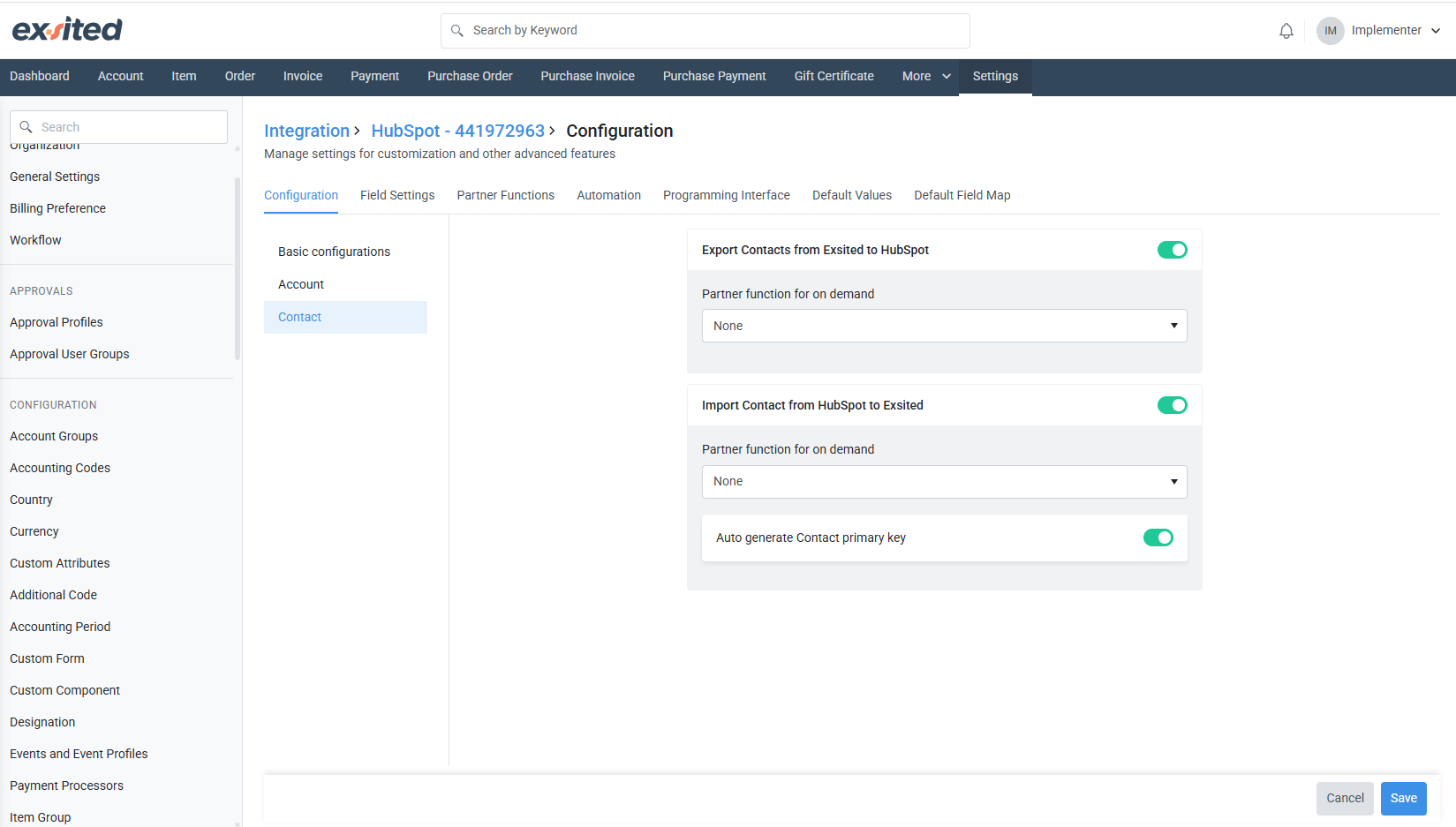Open Custom Form

pyautogui.click(x=47, y=658)
